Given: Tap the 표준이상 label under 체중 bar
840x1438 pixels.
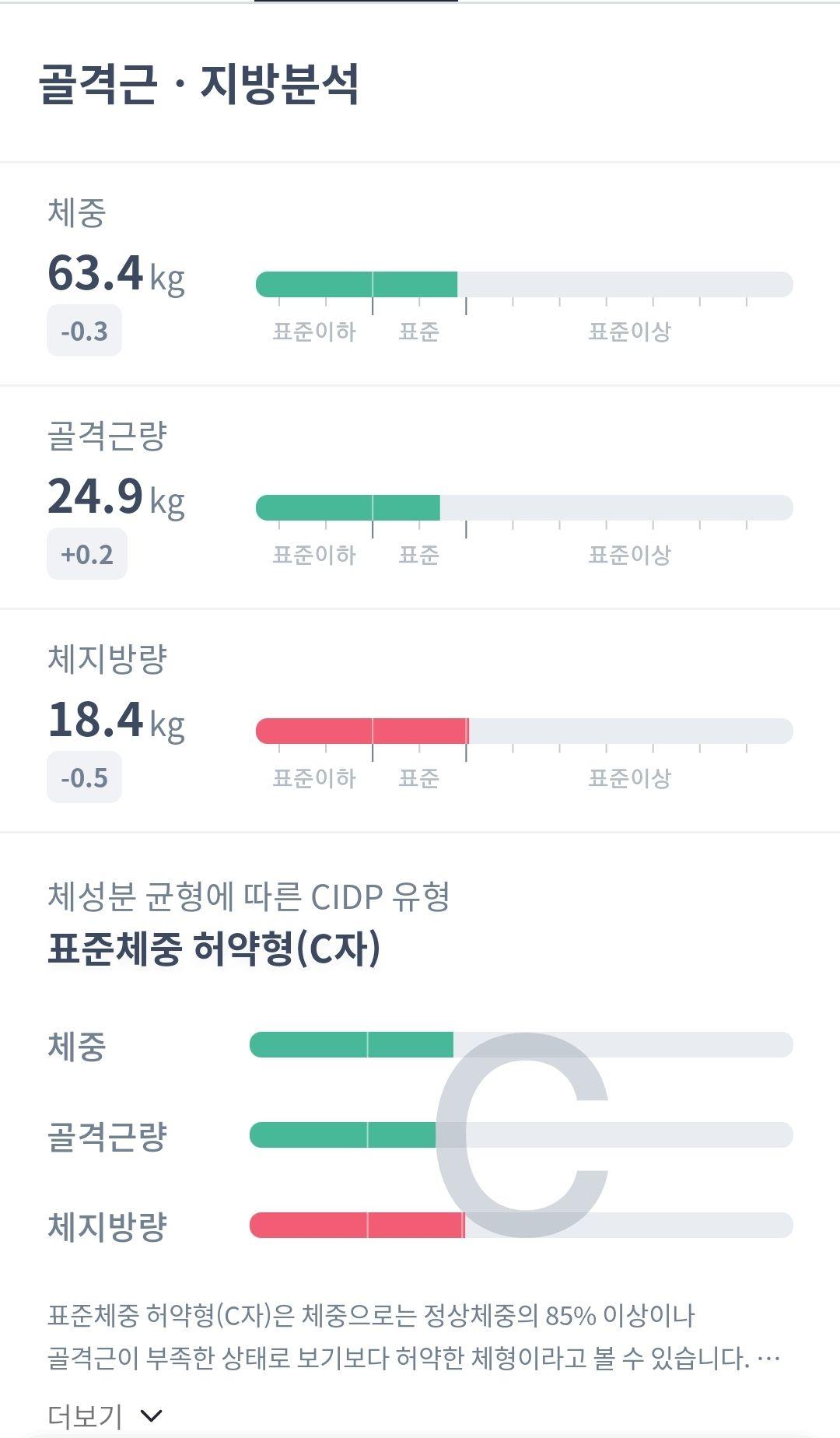Looking at the screenshot, I should [629, 331].
